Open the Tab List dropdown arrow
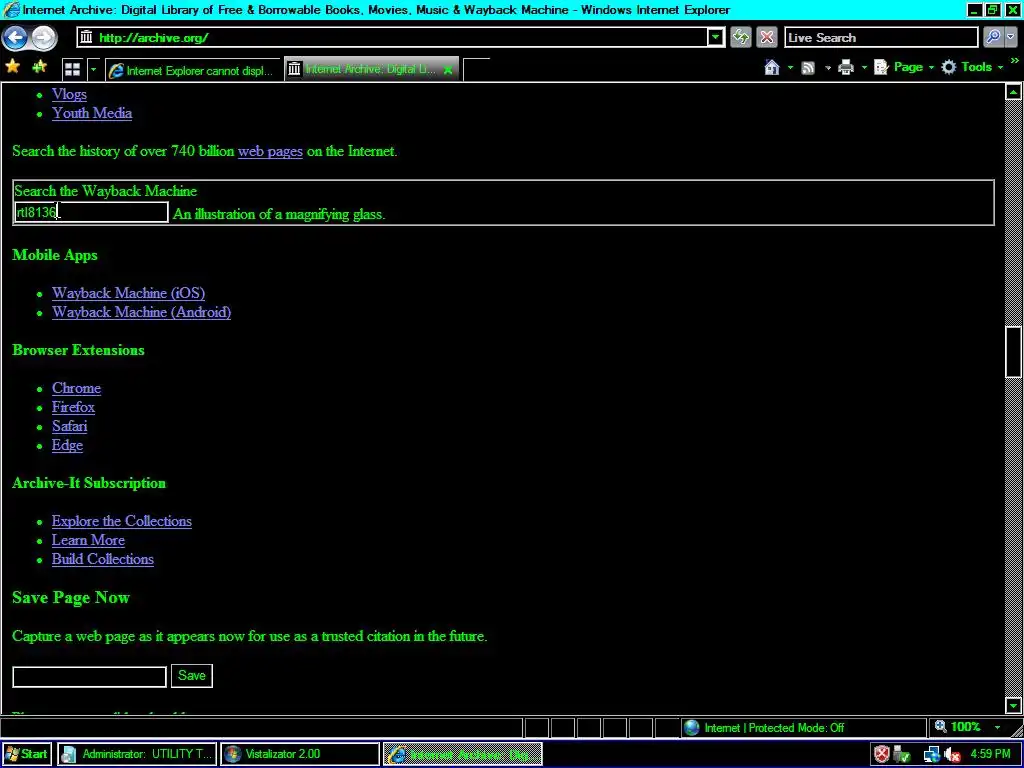 (x=93, y=69)
